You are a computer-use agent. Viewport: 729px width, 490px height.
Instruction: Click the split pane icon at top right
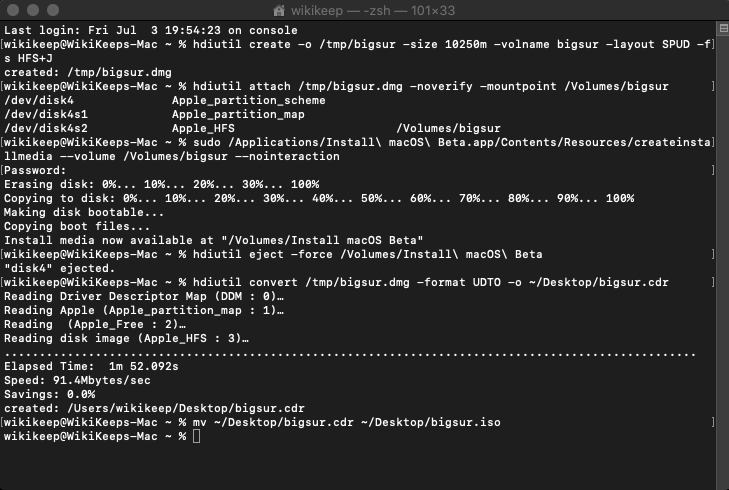coord(723,28)
